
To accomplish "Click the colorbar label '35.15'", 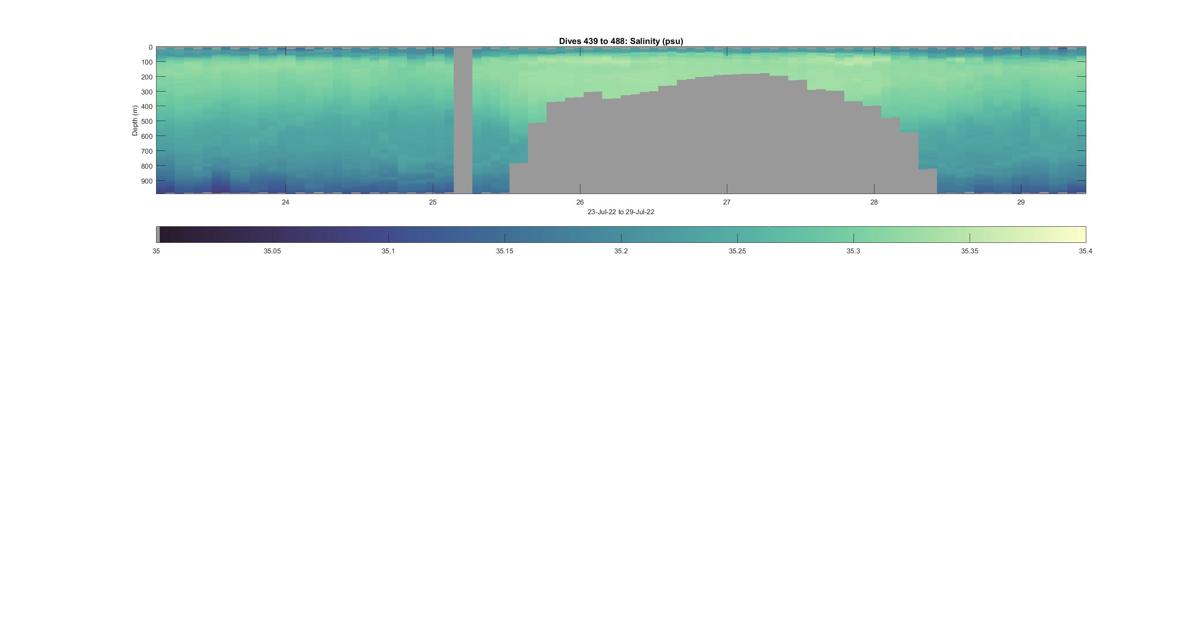I will 504,251.
